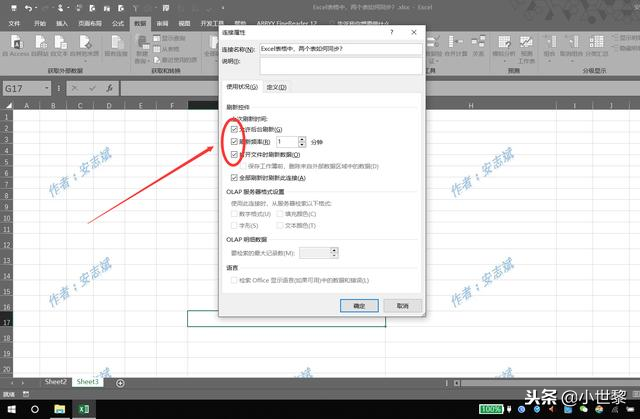The image size is (640, 419).
Task: Click Cortana circle on taskbar
Action: (35, 409)
